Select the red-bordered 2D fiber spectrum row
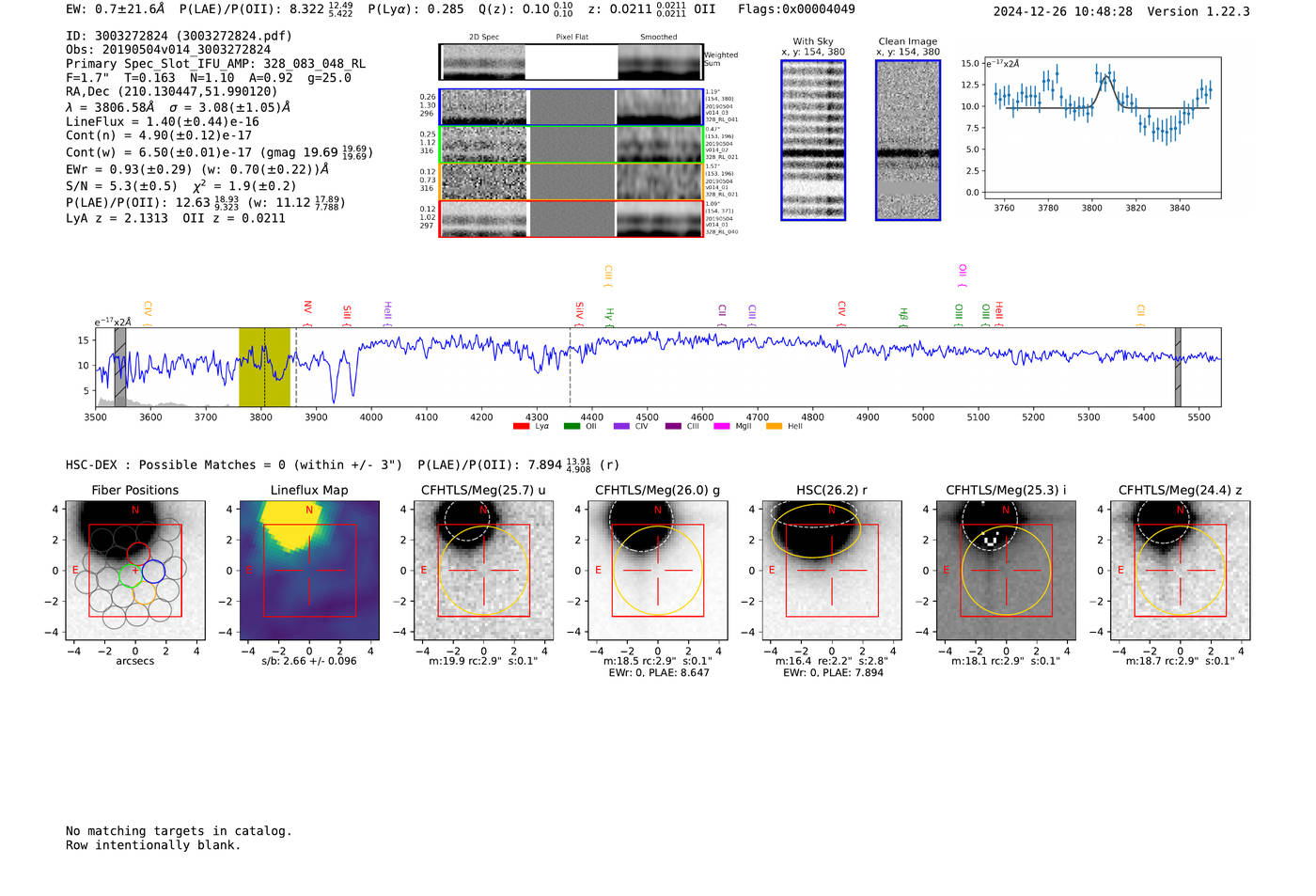 tap(572, 219)
